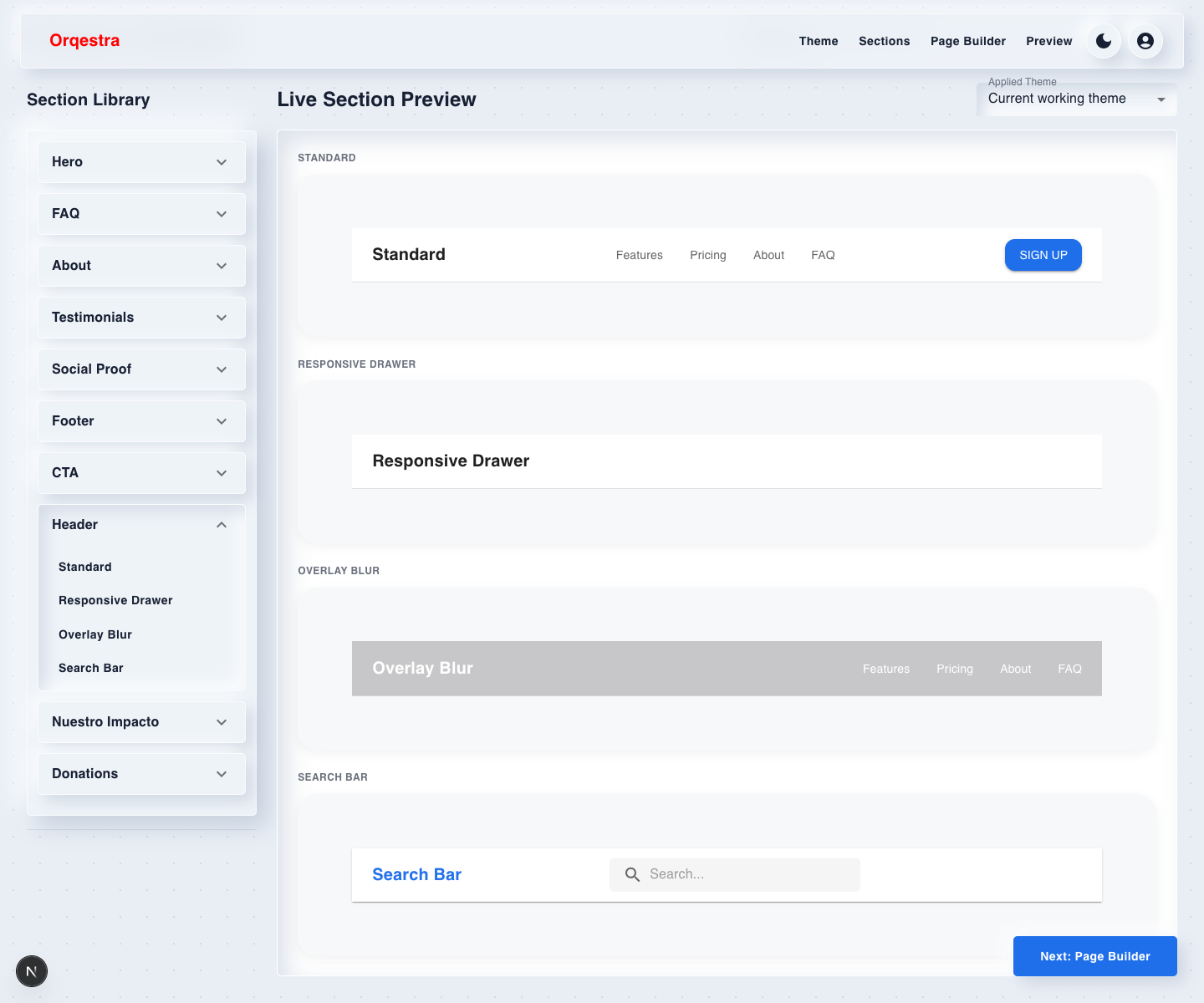Click the Section Library heading
This screenshot has width=1204, height=1003.
89,99
